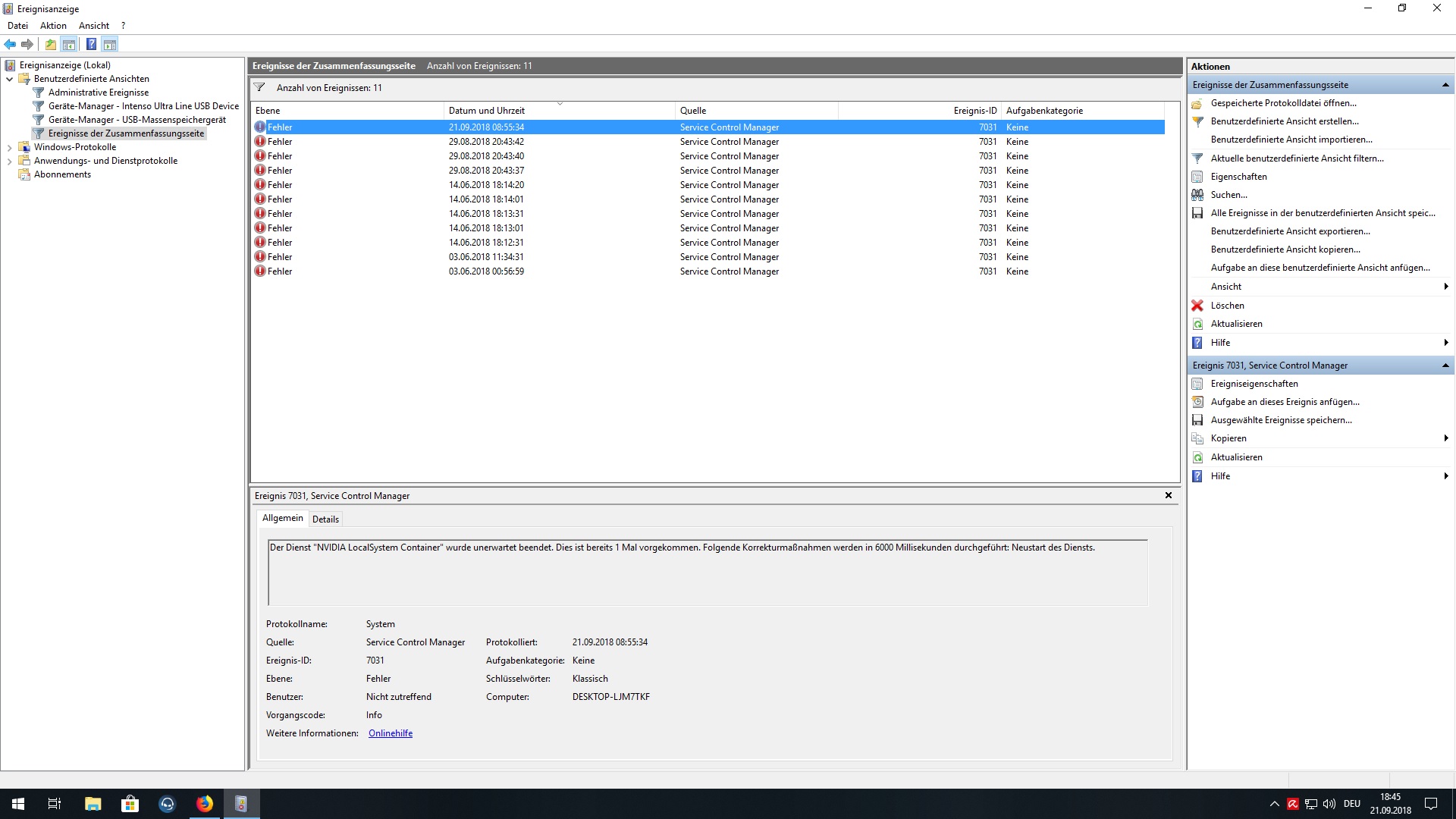Click the help toolbar icon

[91, 44]
